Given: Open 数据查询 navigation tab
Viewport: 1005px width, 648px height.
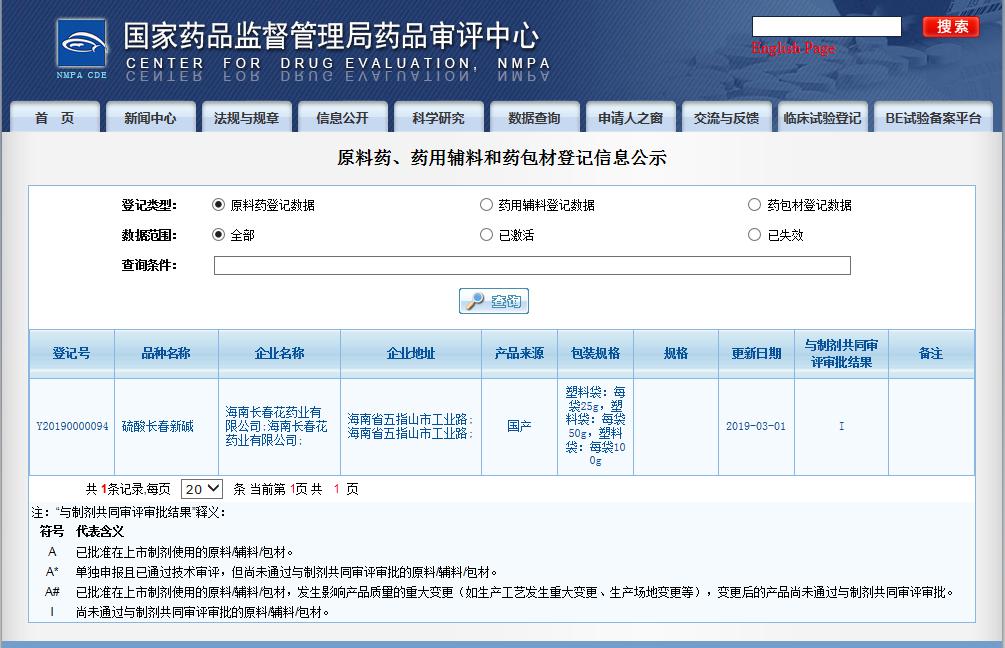Looking at the screenshot, I should (x=534, y=118).
